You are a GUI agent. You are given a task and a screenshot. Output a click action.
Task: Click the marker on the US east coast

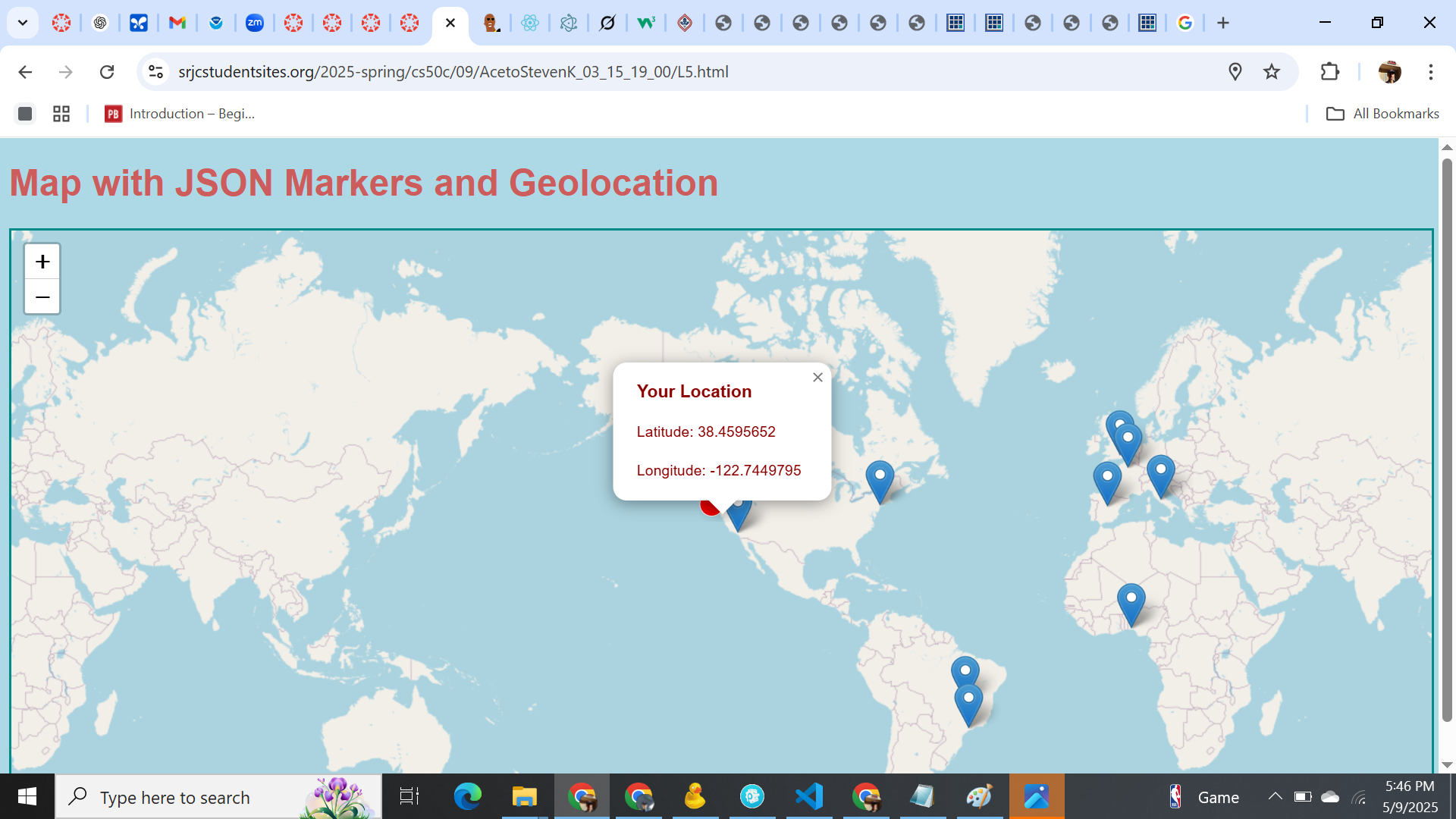coord(880,479)
